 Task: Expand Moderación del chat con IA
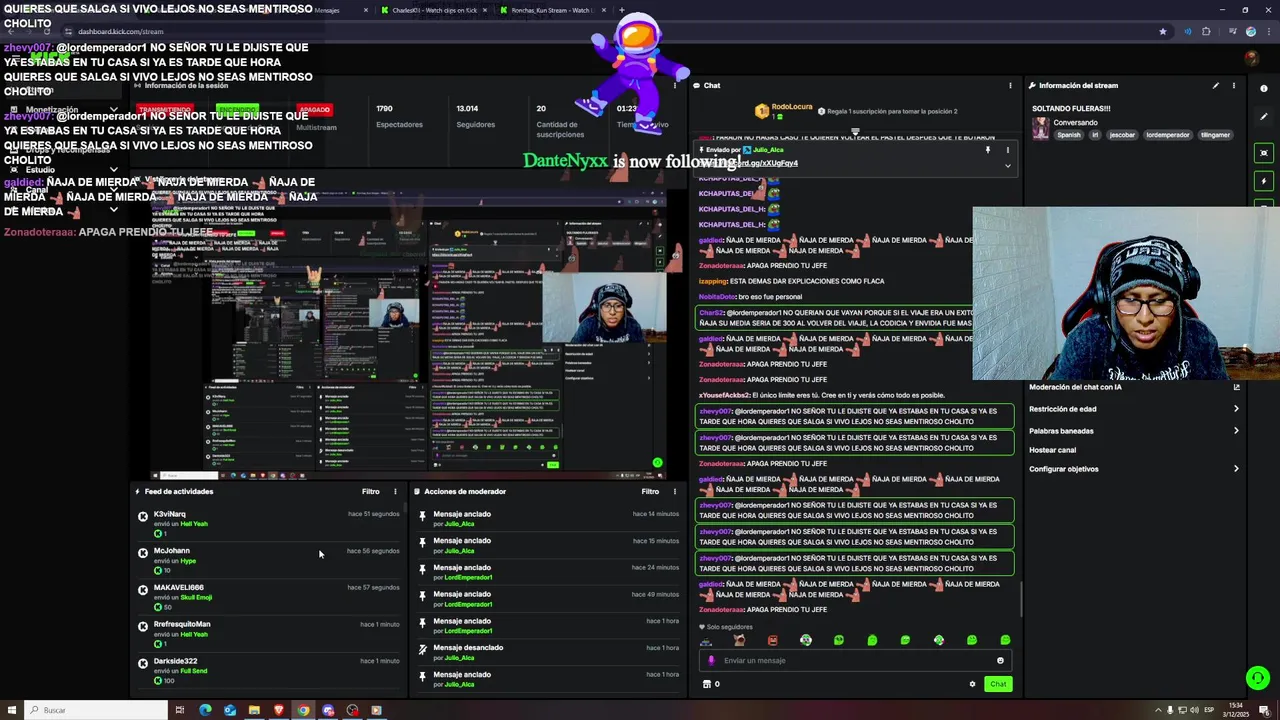[1134, 387]
